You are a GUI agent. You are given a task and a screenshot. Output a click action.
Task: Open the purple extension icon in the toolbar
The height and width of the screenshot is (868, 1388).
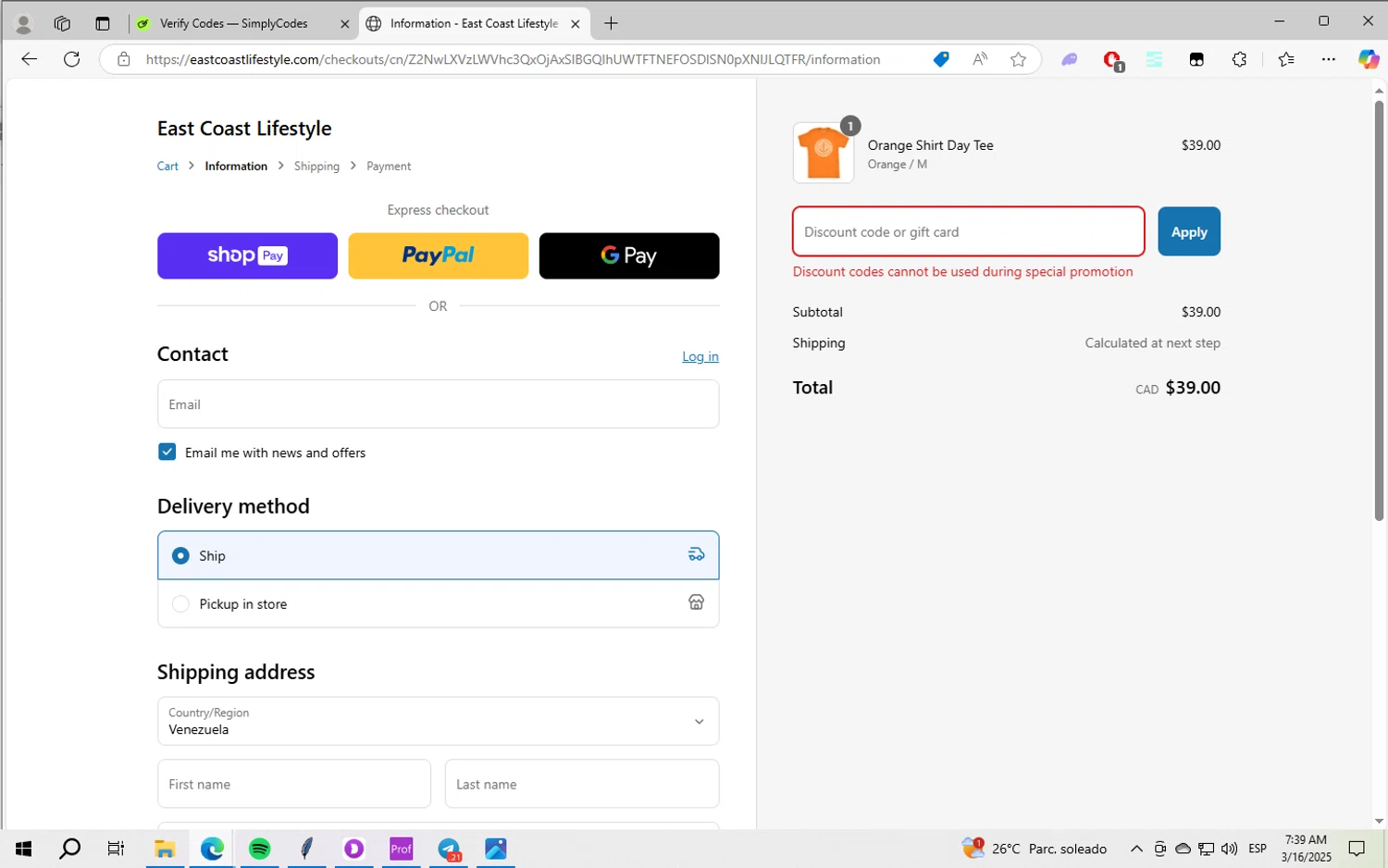(x=1069, y=59)
